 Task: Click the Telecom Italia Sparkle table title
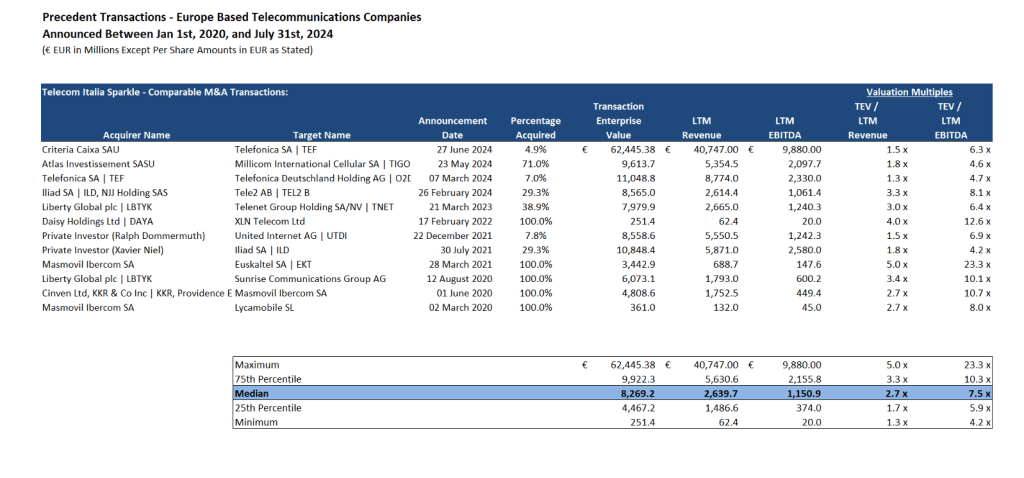[164, 91]
